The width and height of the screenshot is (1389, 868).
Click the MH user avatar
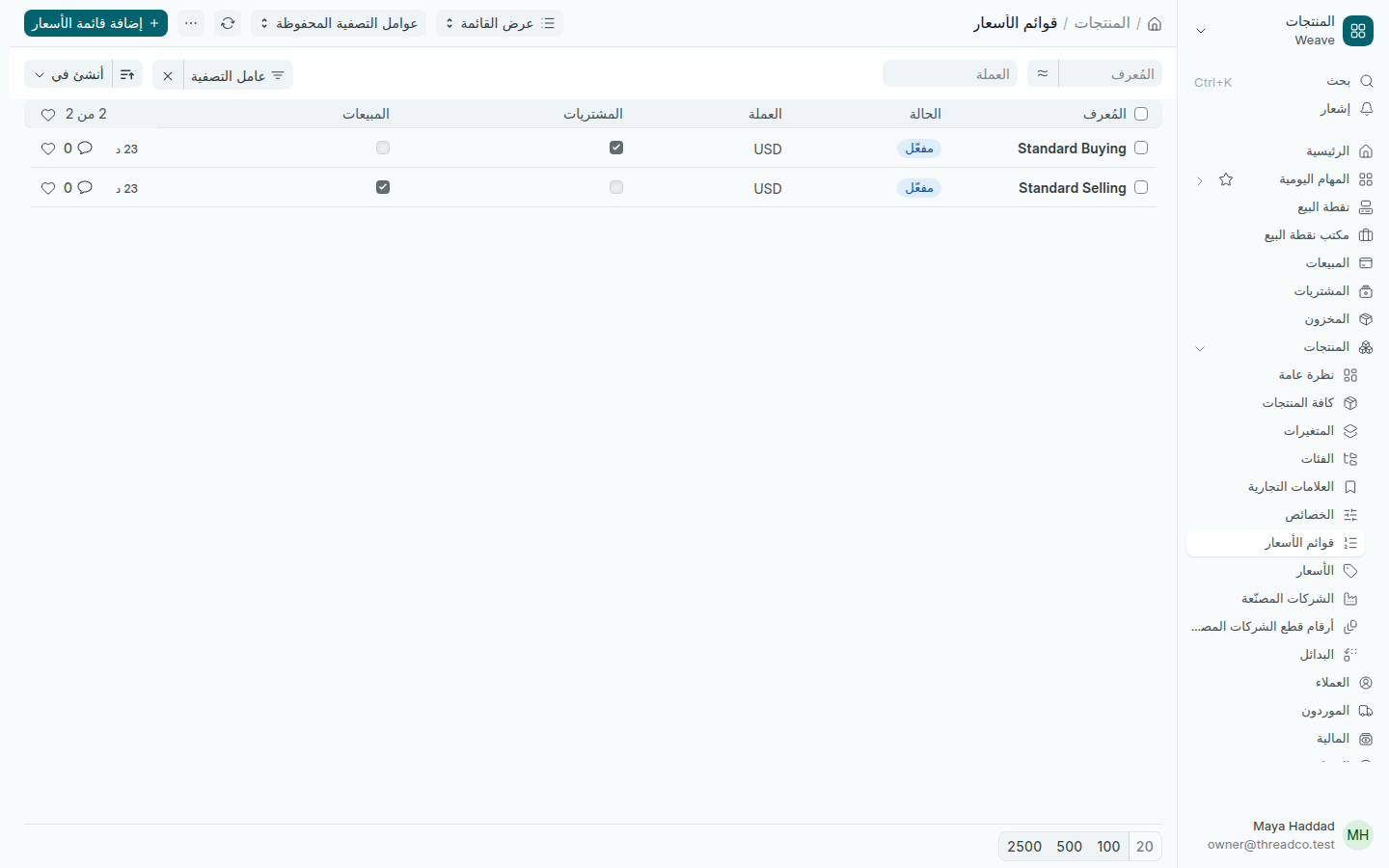click(x=1358, y=835)
